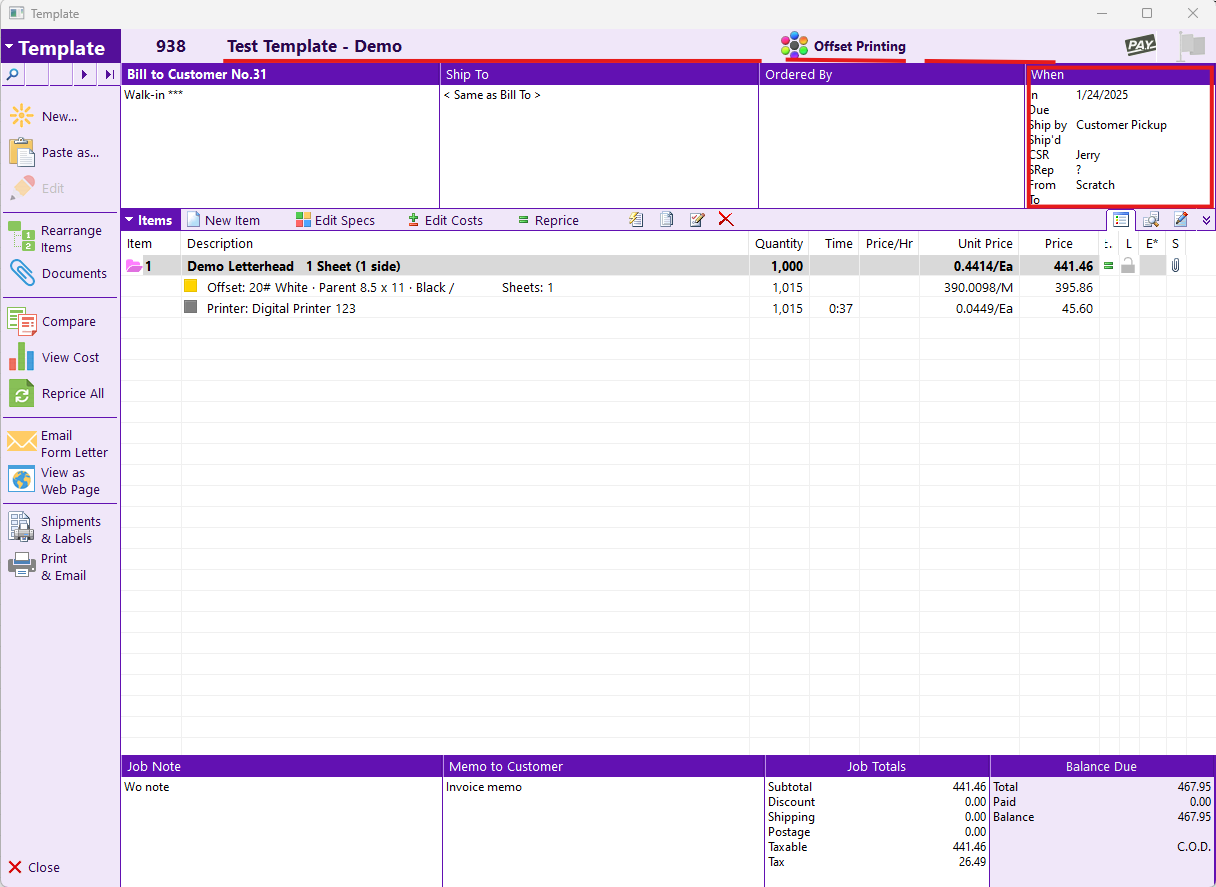Click Close at the bottom left
Screen dimensions: 1216x887
[34, 867]
